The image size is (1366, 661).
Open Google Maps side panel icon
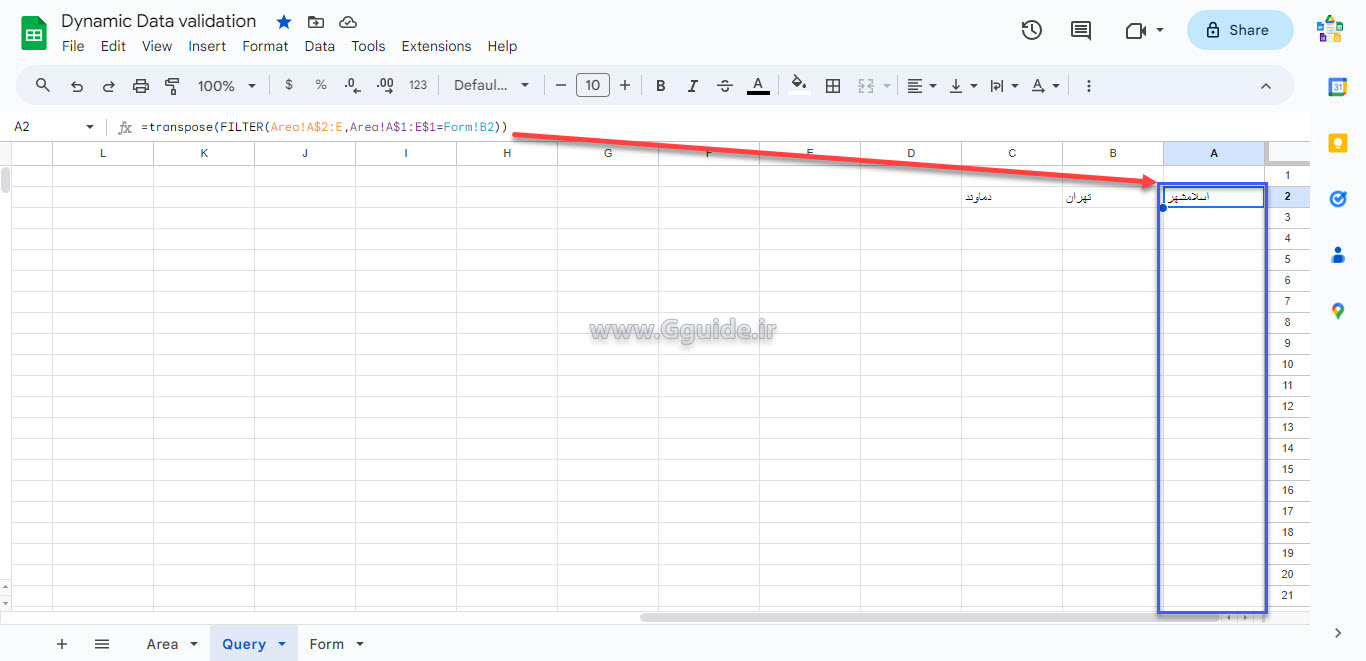1338,311
